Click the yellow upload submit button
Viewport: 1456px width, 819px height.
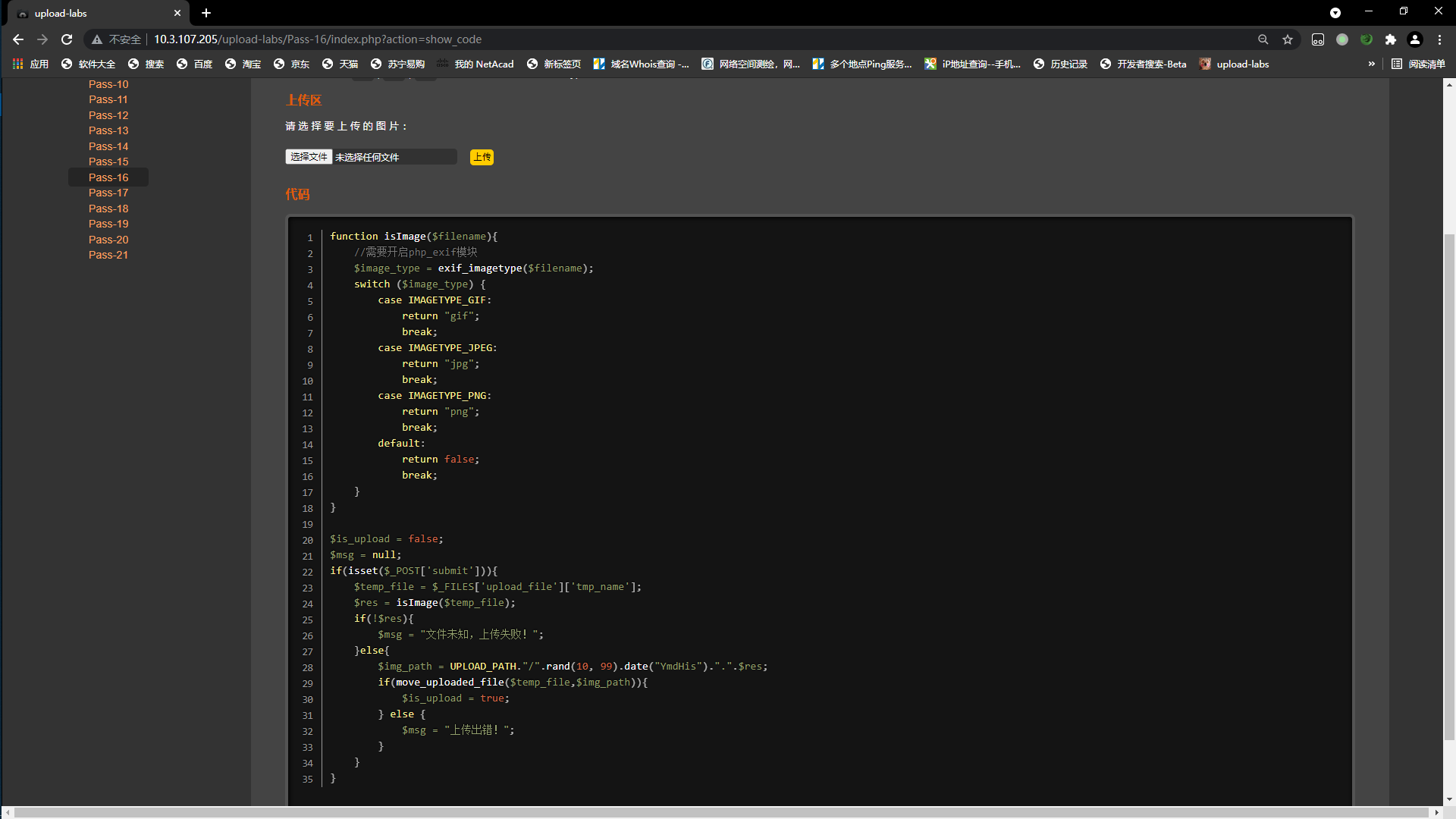(x=482, y=157)
